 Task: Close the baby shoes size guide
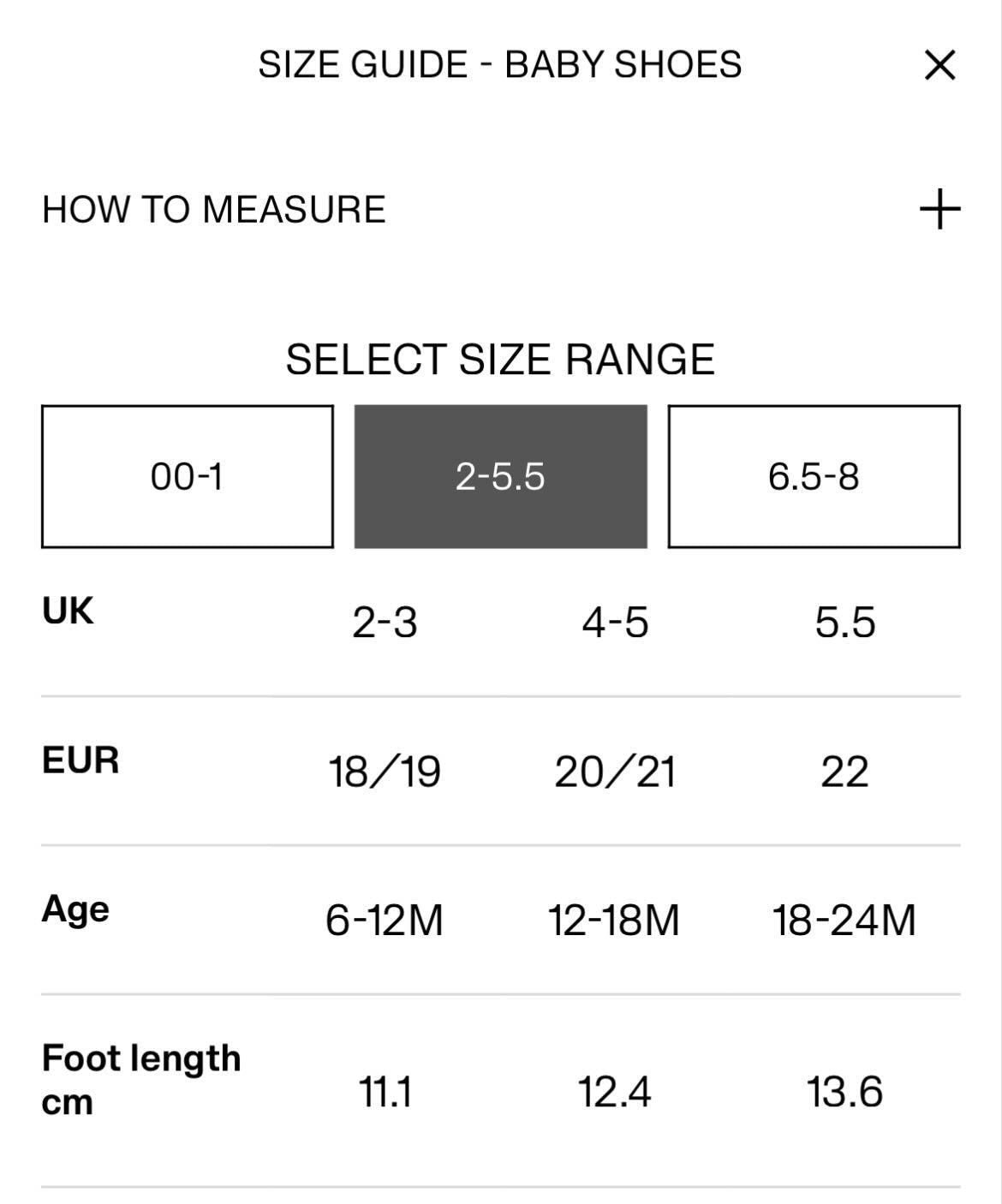(939, 65)
